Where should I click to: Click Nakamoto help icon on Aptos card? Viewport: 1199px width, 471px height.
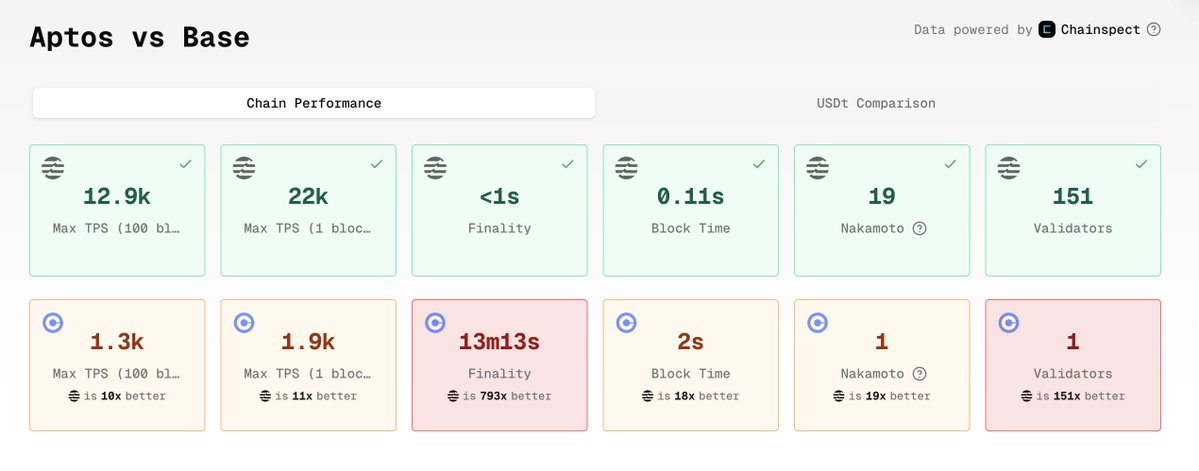920,229
